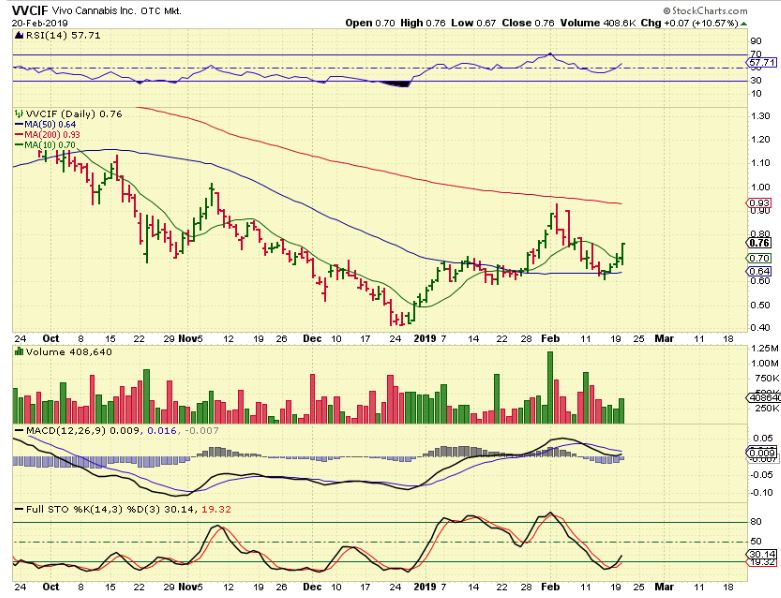Click the 30.14 stochastic tag on right axis
Screen dimensions: 781x598
(x=762, y=555)
